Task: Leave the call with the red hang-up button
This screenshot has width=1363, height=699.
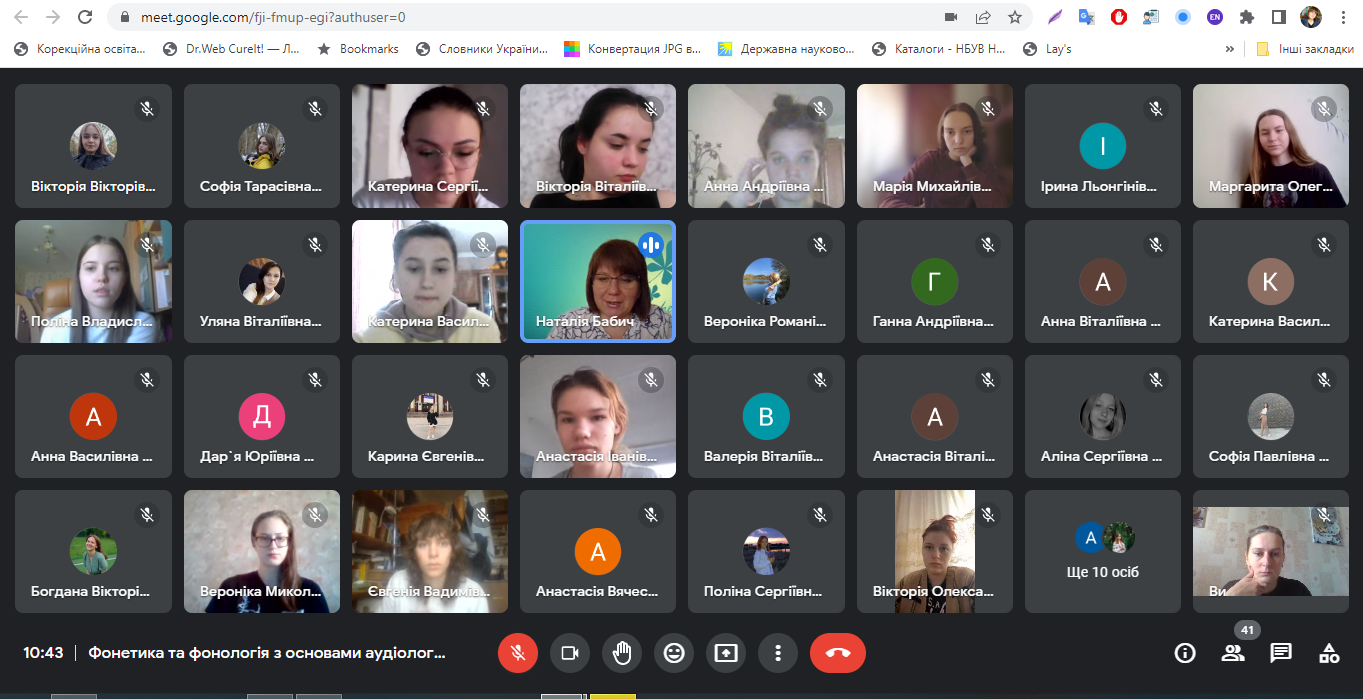Action: (837, 653)
